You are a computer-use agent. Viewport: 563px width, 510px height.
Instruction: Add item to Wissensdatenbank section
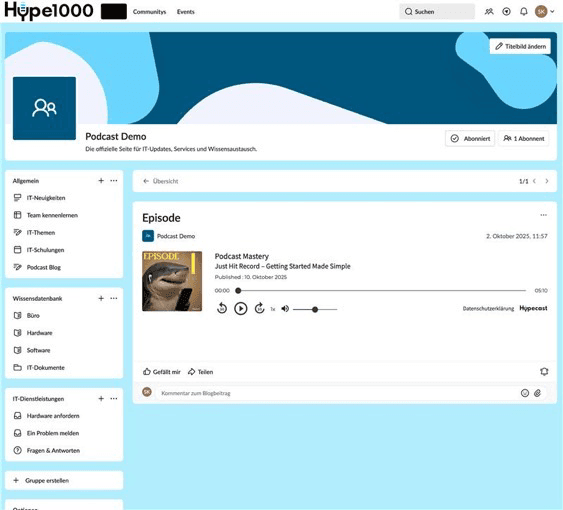pos(101,298)
